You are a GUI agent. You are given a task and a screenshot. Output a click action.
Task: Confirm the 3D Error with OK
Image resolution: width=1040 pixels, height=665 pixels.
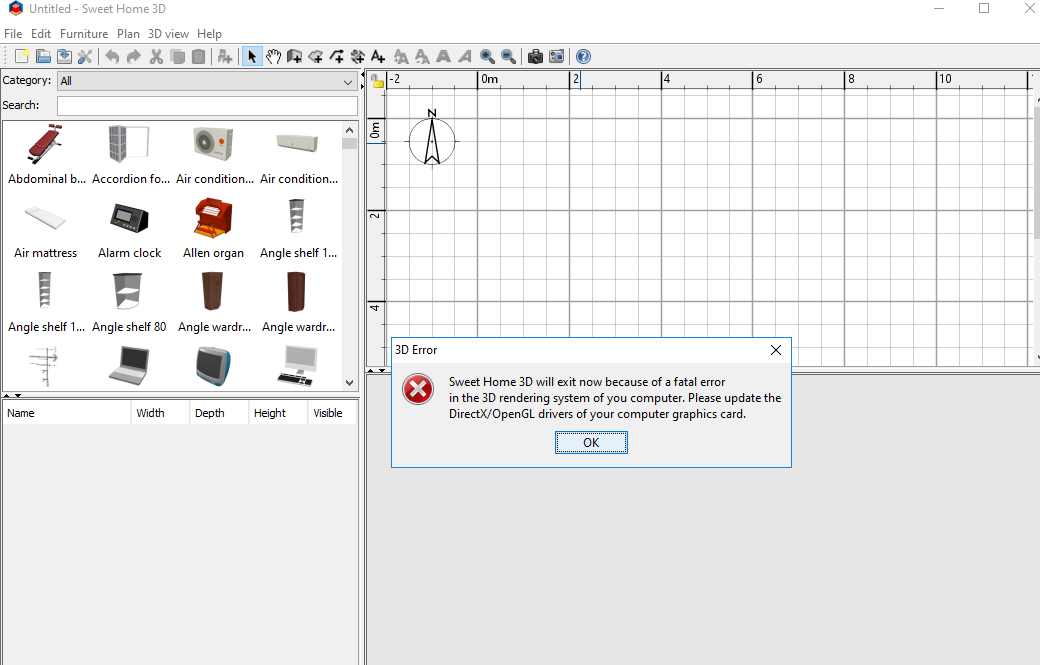coord(591,443)
